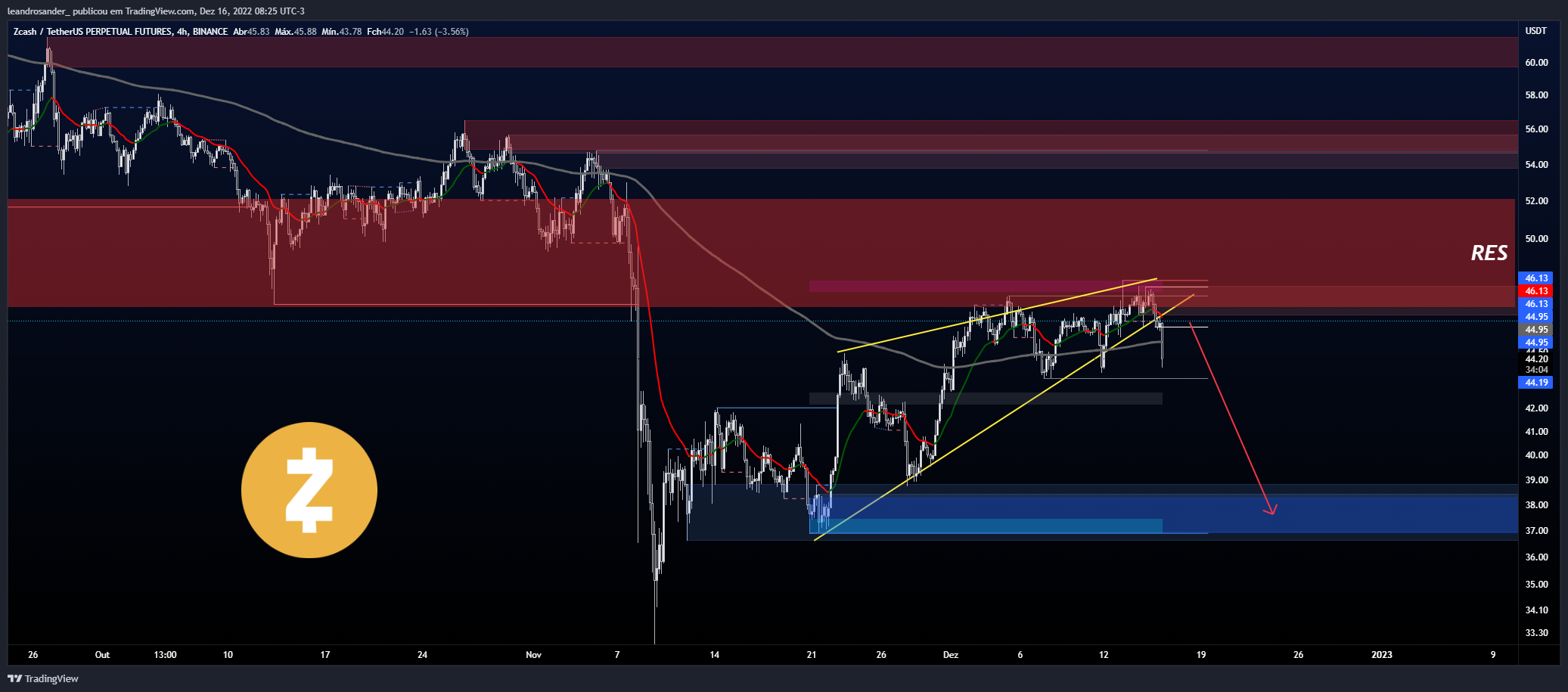Click the 19 date label on time axis
1568x692 pixels.
click(1201, 655)
